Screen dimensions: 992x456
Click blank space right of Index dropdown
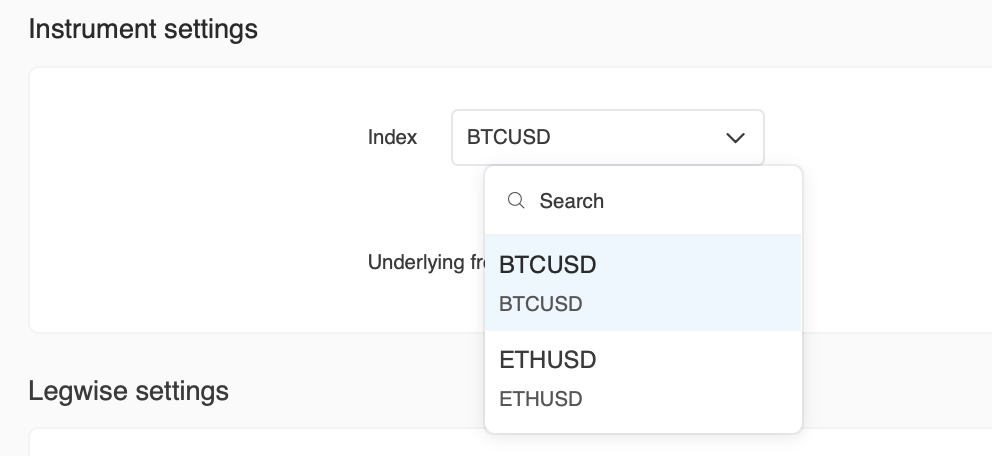coord(880,137)
